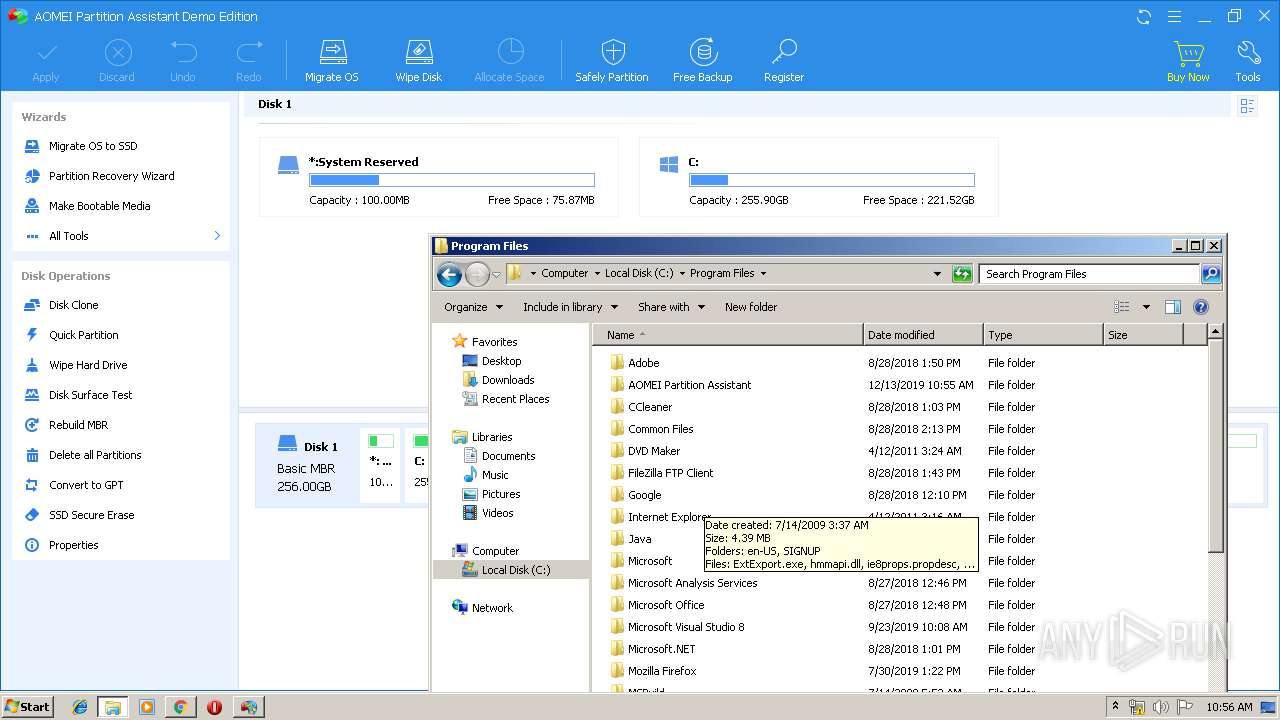Click Migrate OS toolbar icon
The image size is (1280, 720).
click(331, 60)
